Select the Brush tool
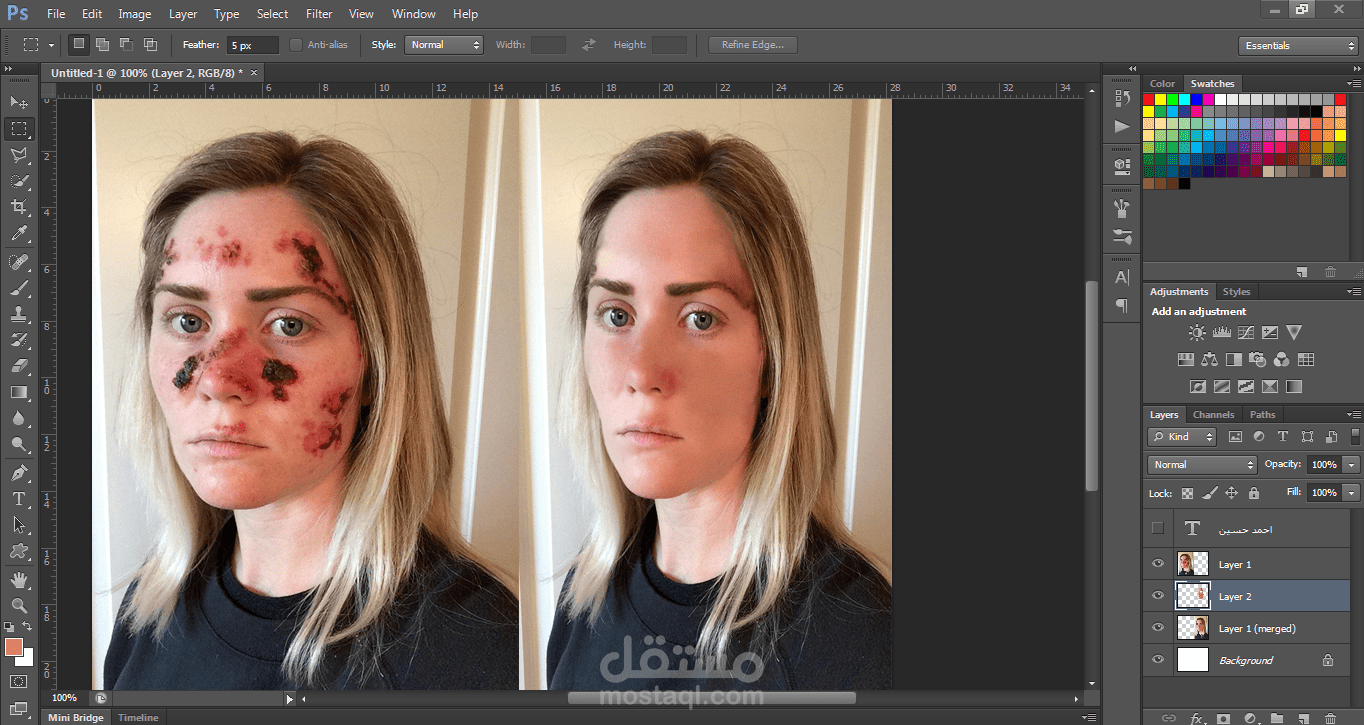1364x725 pixels. [19, 288]
